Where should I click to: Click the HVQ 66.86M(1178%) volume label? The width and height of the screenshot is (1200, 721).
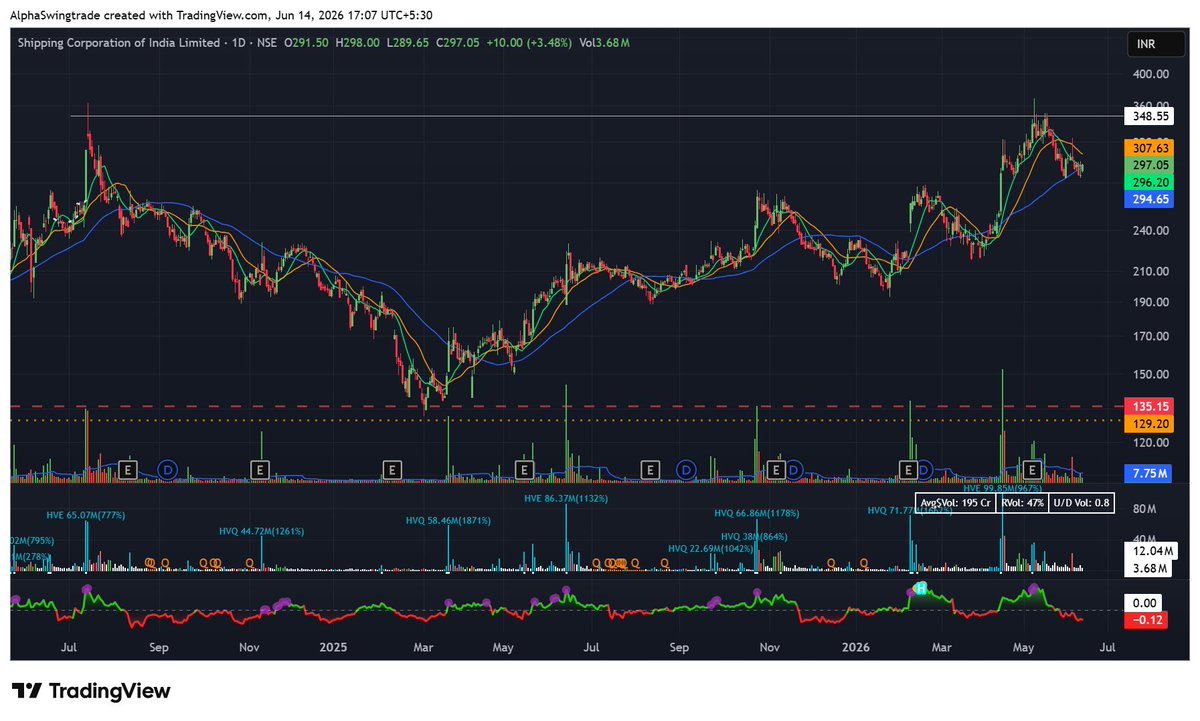coord(758,512)
